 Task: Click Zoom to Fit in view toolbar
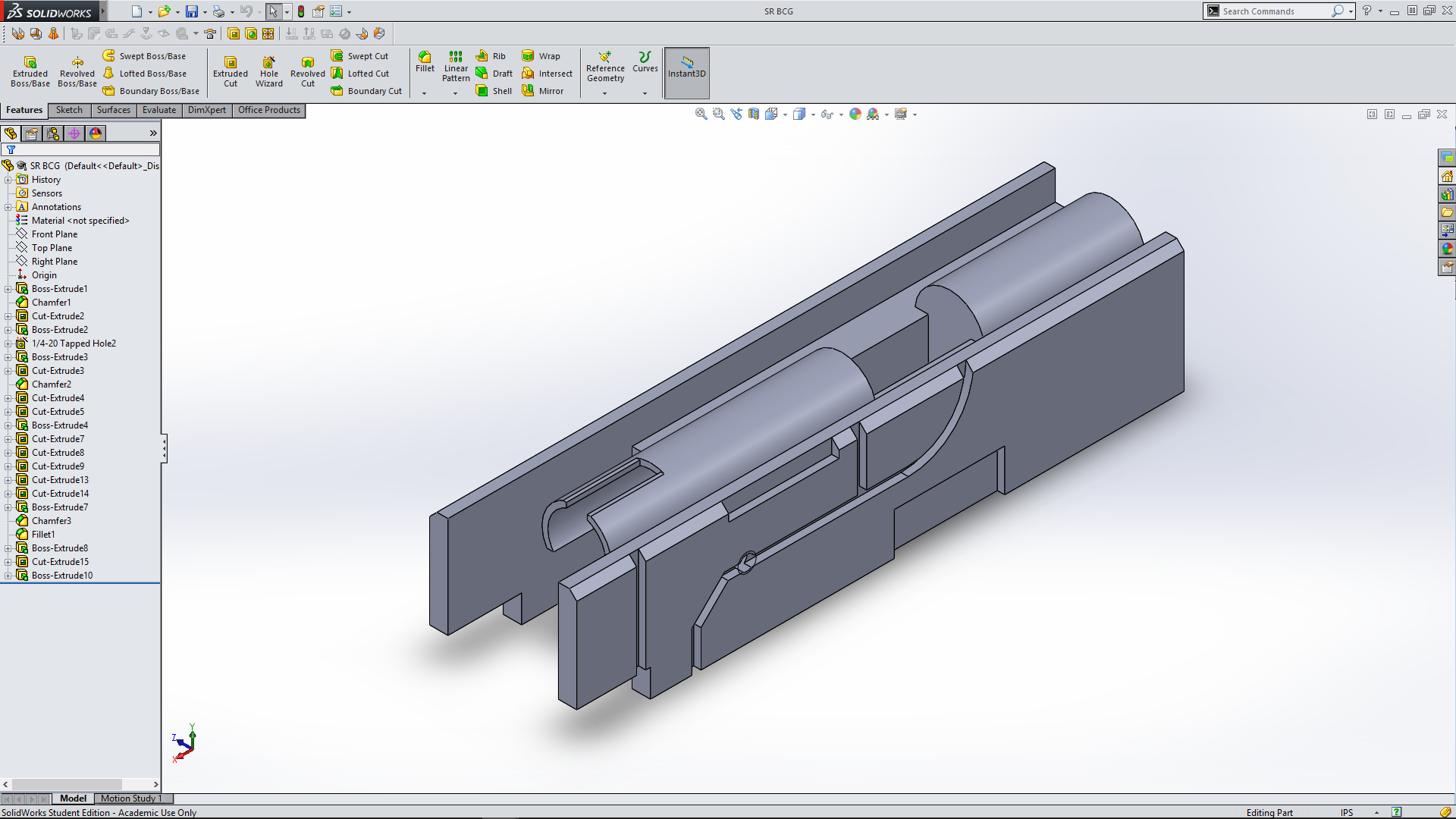(701, 114)
